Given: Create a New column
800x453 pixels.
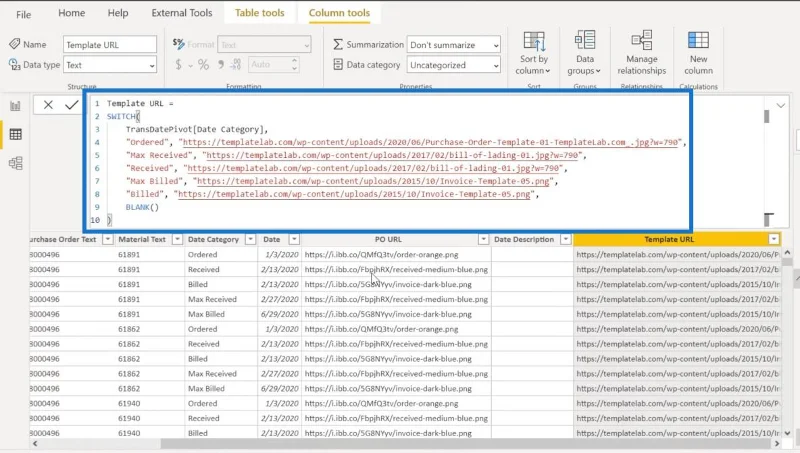Looking at the screenshot, I should [x=698, y=53].
